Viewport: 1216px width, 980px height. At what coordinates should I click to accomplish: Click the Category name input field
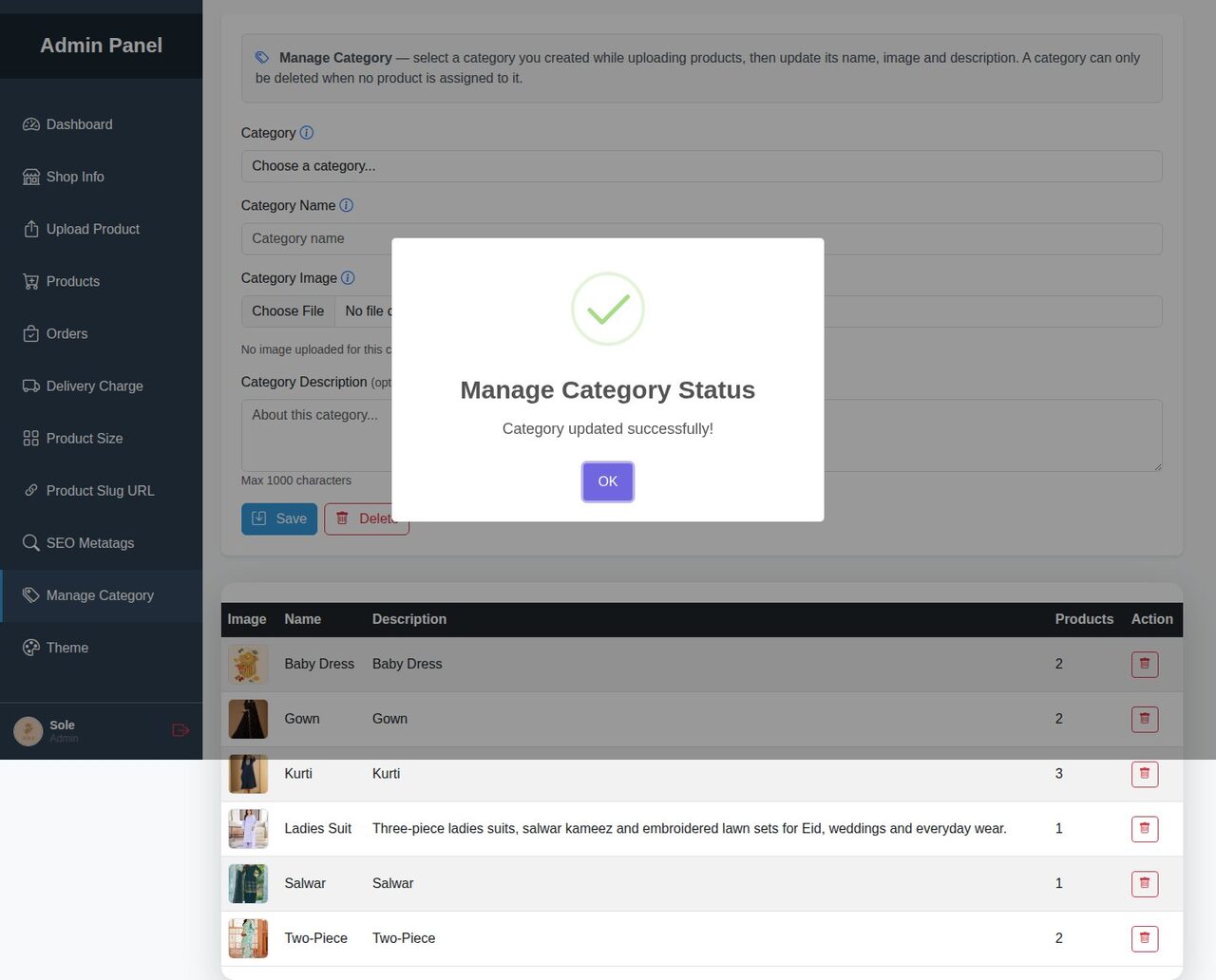pos(701,238)
